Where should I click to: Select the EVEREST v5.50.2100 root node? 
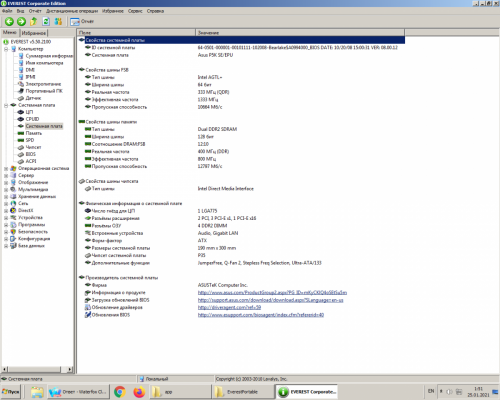click(30, 42)
